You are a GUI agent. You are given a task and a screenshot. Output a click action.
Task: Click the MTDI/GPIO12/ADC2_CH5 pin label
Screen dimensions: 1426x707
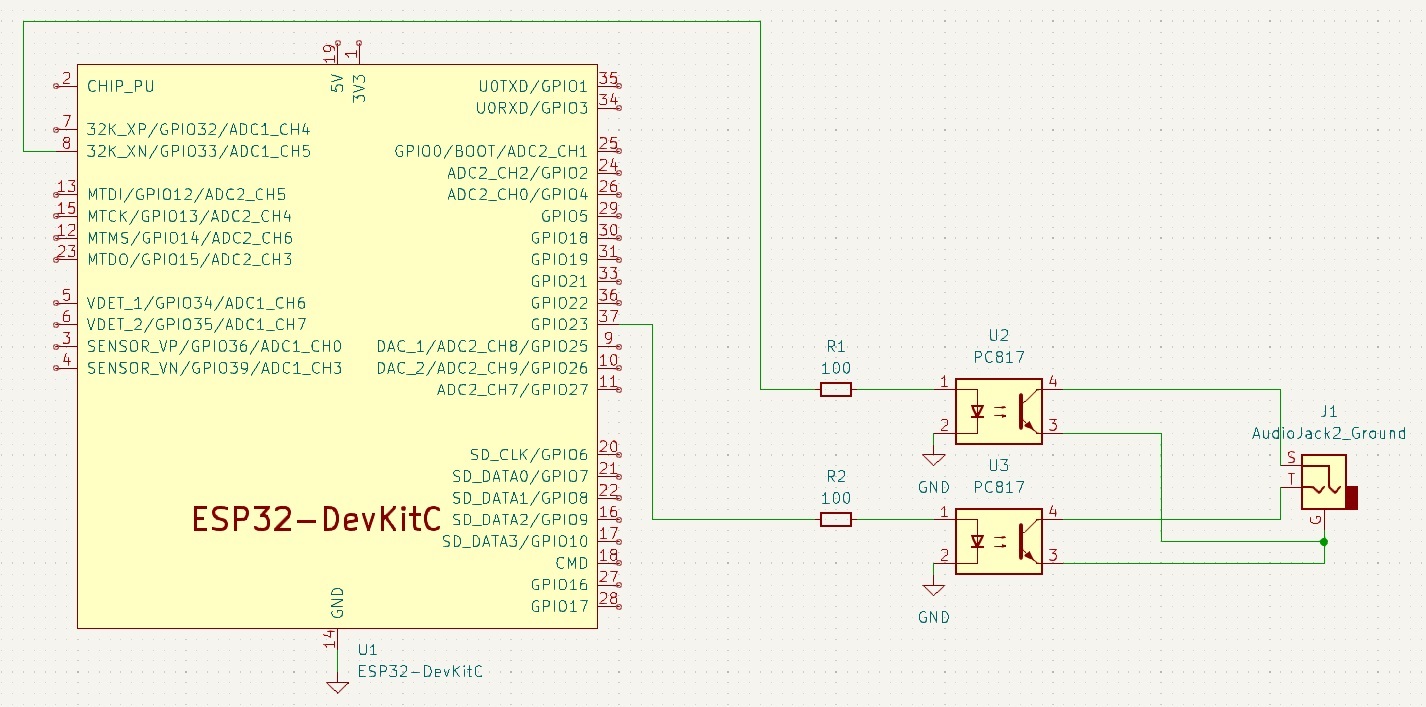[x=186, y=194]
